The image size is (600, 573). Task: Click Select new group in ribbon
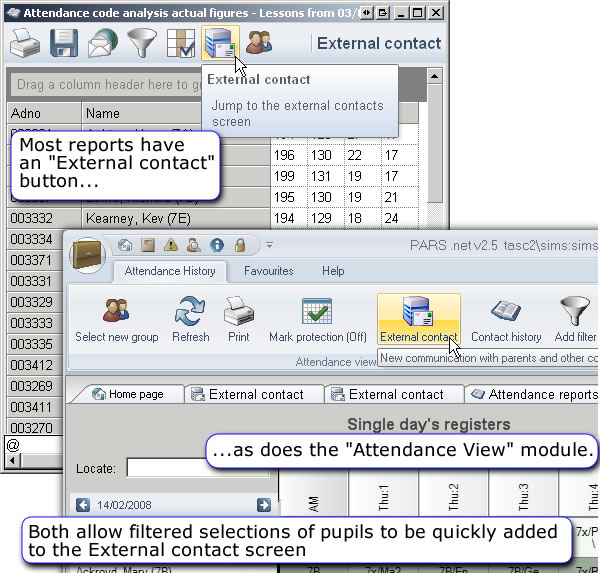pyautogui.click(x=117, y=319)
